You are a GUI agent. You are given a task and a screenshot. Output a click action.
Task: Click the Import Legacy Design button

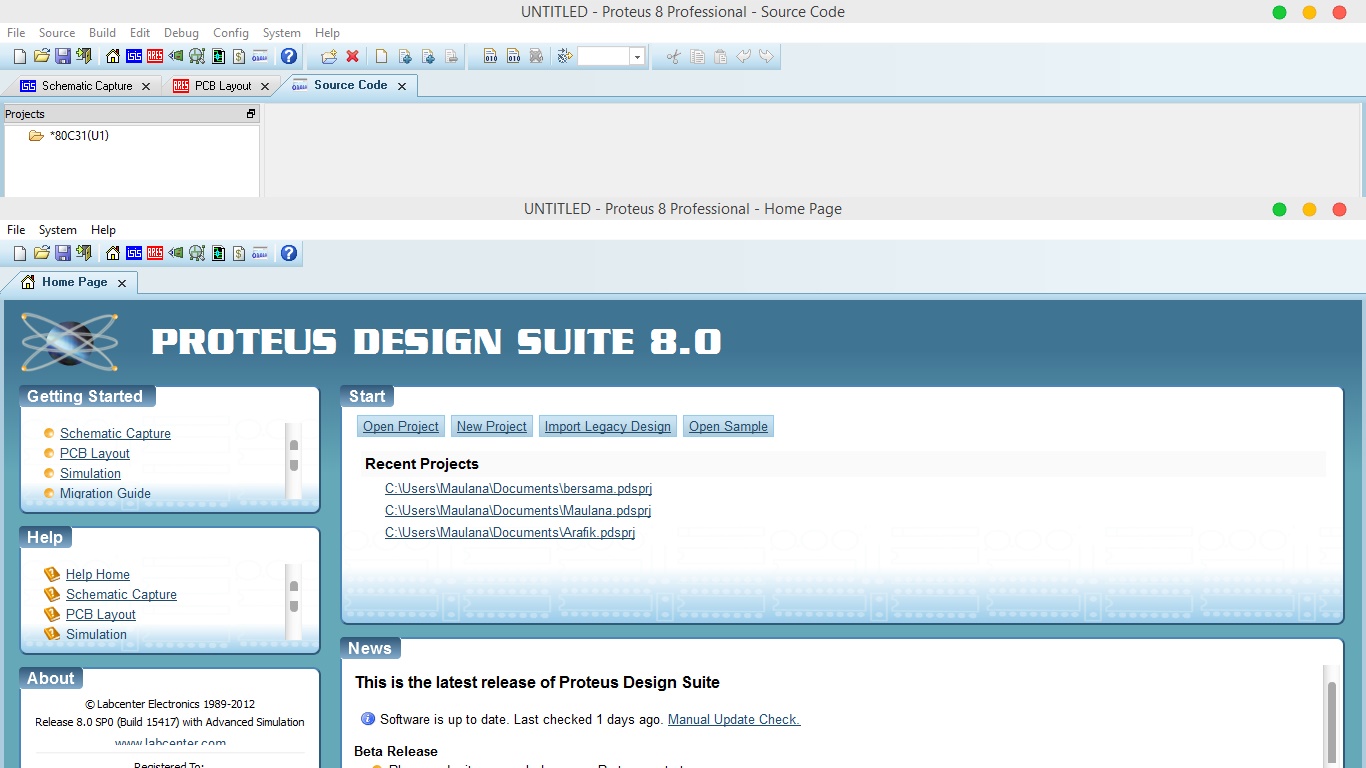coord(608,426)
